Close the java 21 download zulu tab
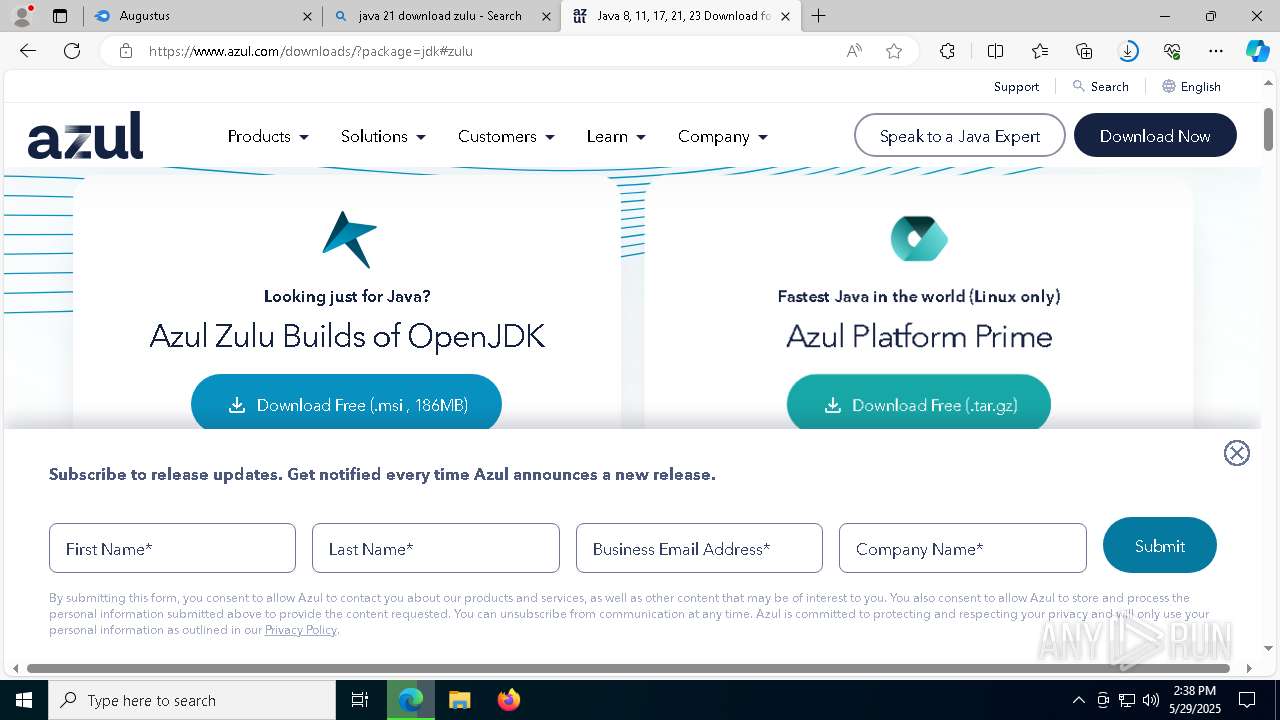Screen dimensions: 1280x720 tap(546, 16)
